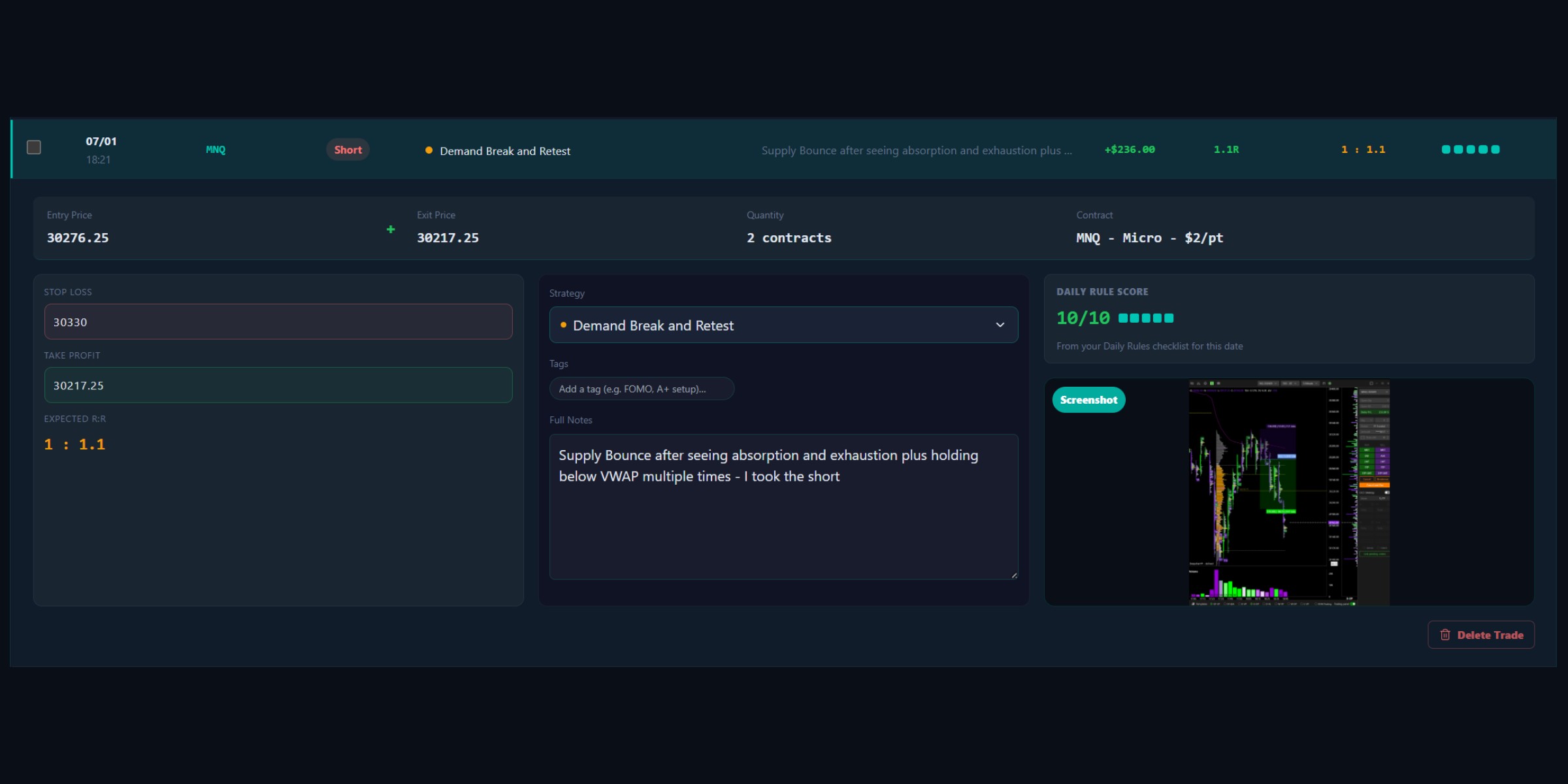The image size is (1568, 784).
Task: Click the chevron arrow in the Strategy selector
Action: [x=1000, y=325]
